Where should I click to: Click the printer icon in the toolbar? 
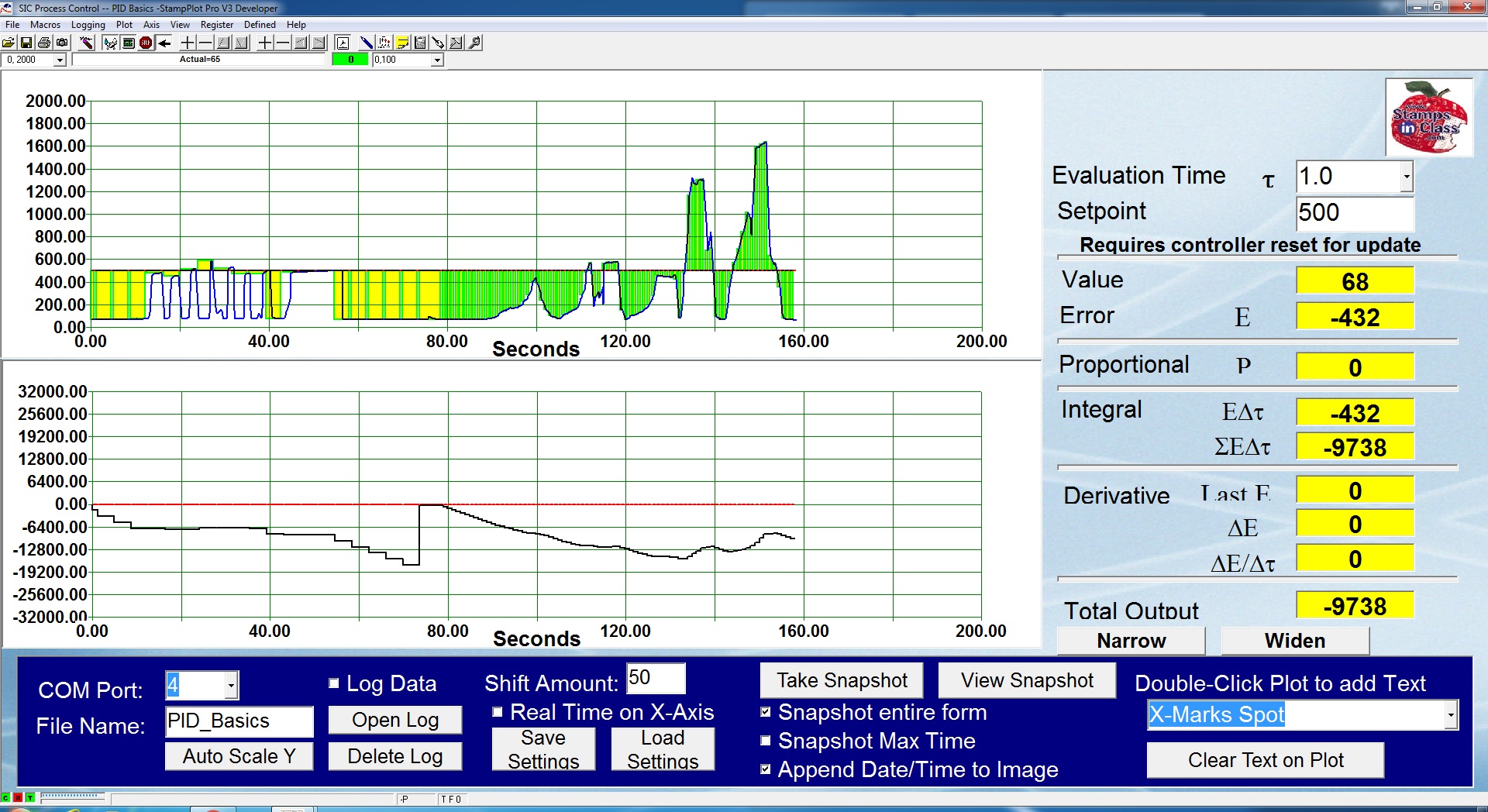(x=44, y=43)
